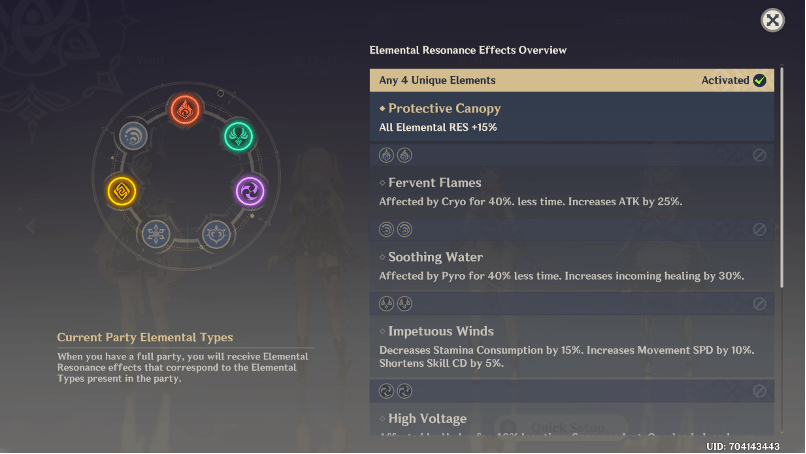Click the Activated status label

coord(725,80)
